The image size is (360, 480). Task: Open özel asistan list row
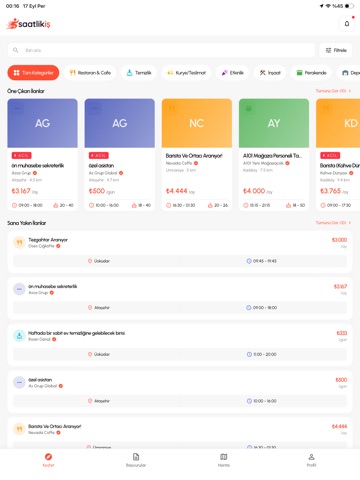180,391
